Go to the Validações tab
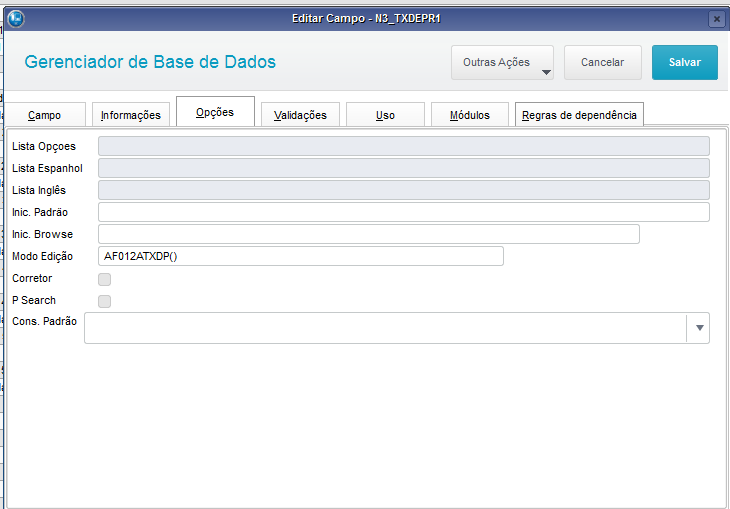The width and height of the screenshot is (730, 509). 300,115
